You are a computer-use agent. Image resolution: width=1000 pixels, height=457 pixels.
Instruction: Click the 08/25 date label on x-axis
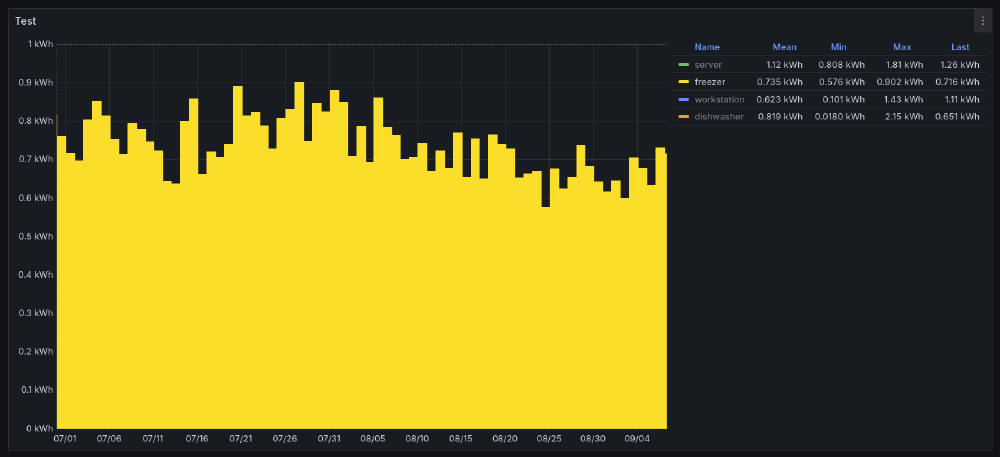click(549, 438)
